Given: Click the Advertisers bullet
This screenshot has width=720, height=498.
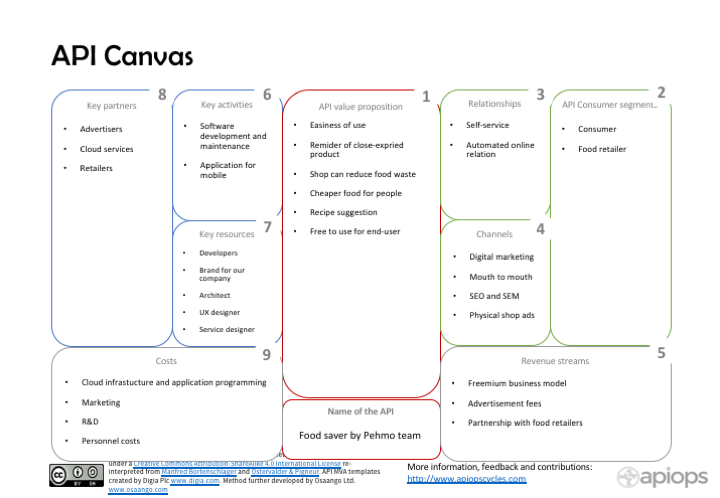Looking at the screenshot, I should coord(101,129).
